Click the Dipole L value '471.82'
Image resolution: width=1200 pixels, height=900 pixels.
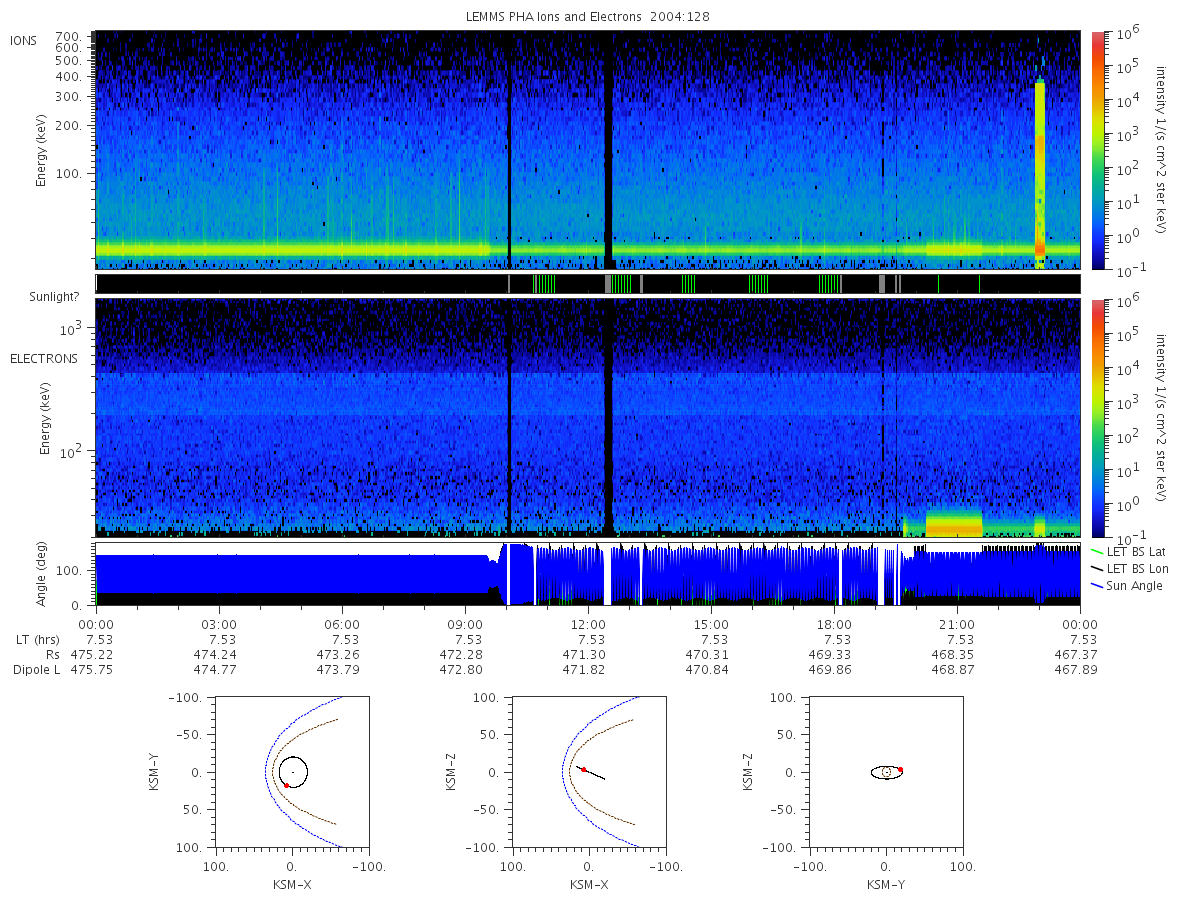582,670
